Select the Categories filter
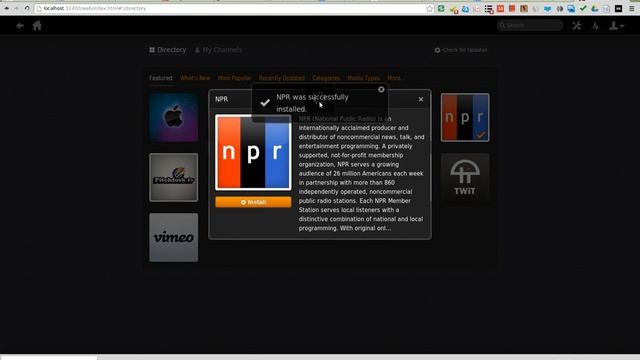Screen dimensions: 640x360 (326, 78)
